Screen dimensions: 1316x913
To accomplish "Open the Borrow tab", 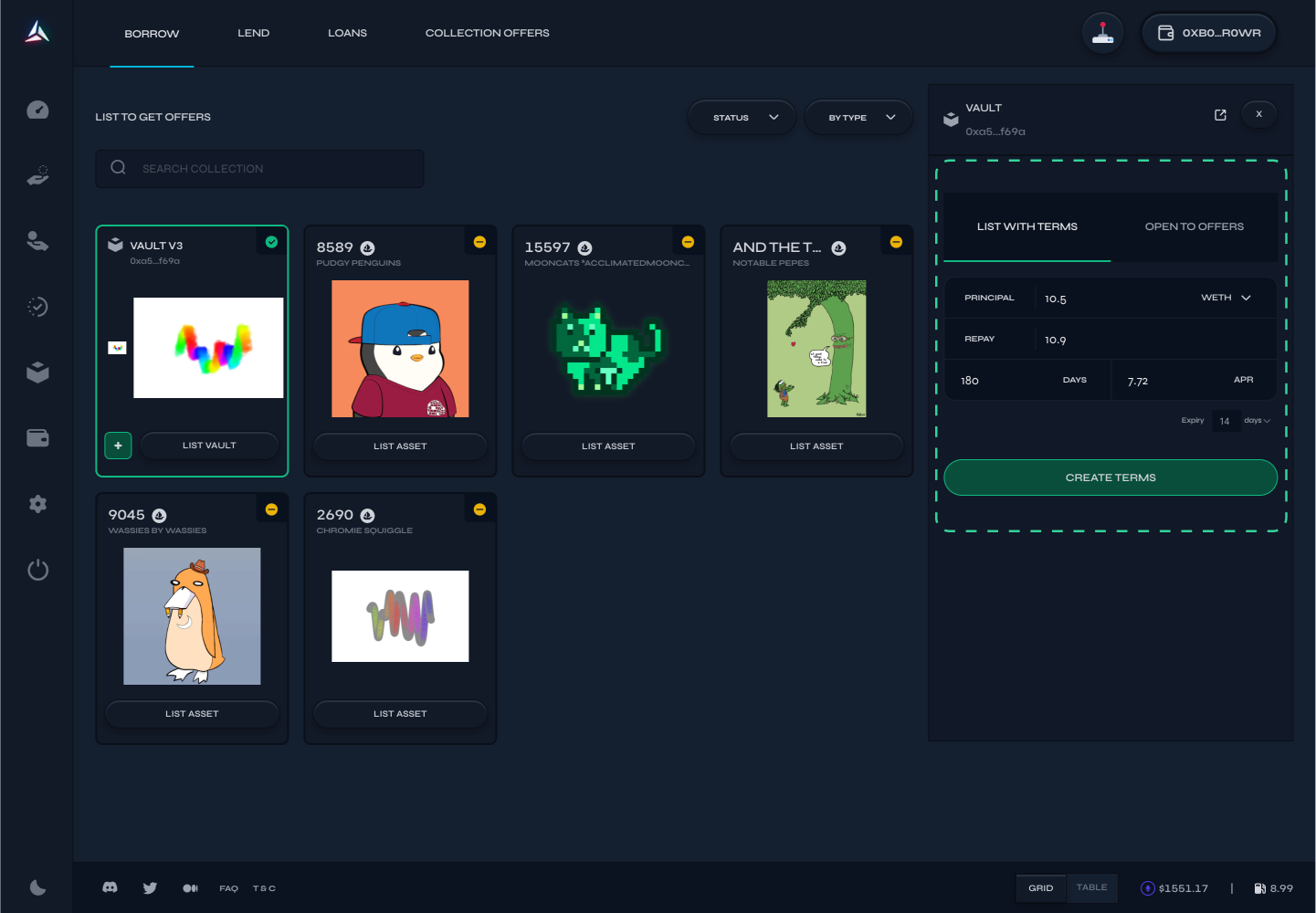I will (152, 34).
